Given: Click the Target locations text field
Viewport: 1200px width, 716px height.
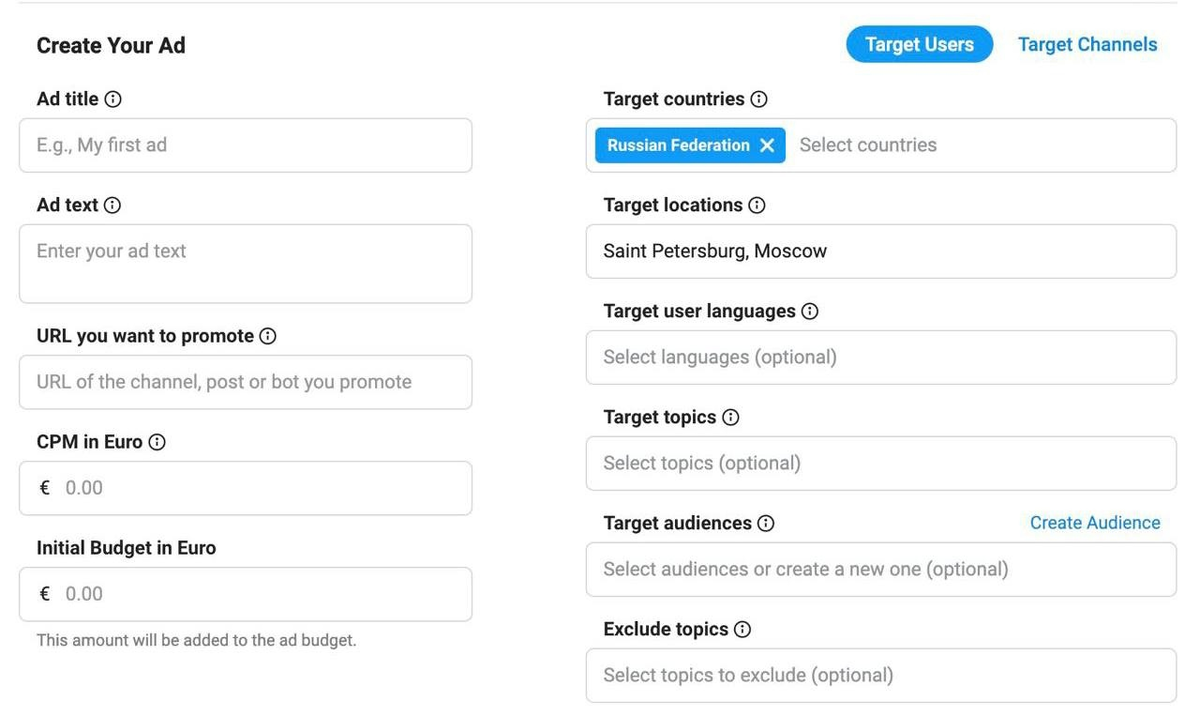Looking at the screenshot, I should (x=880, y=251).
